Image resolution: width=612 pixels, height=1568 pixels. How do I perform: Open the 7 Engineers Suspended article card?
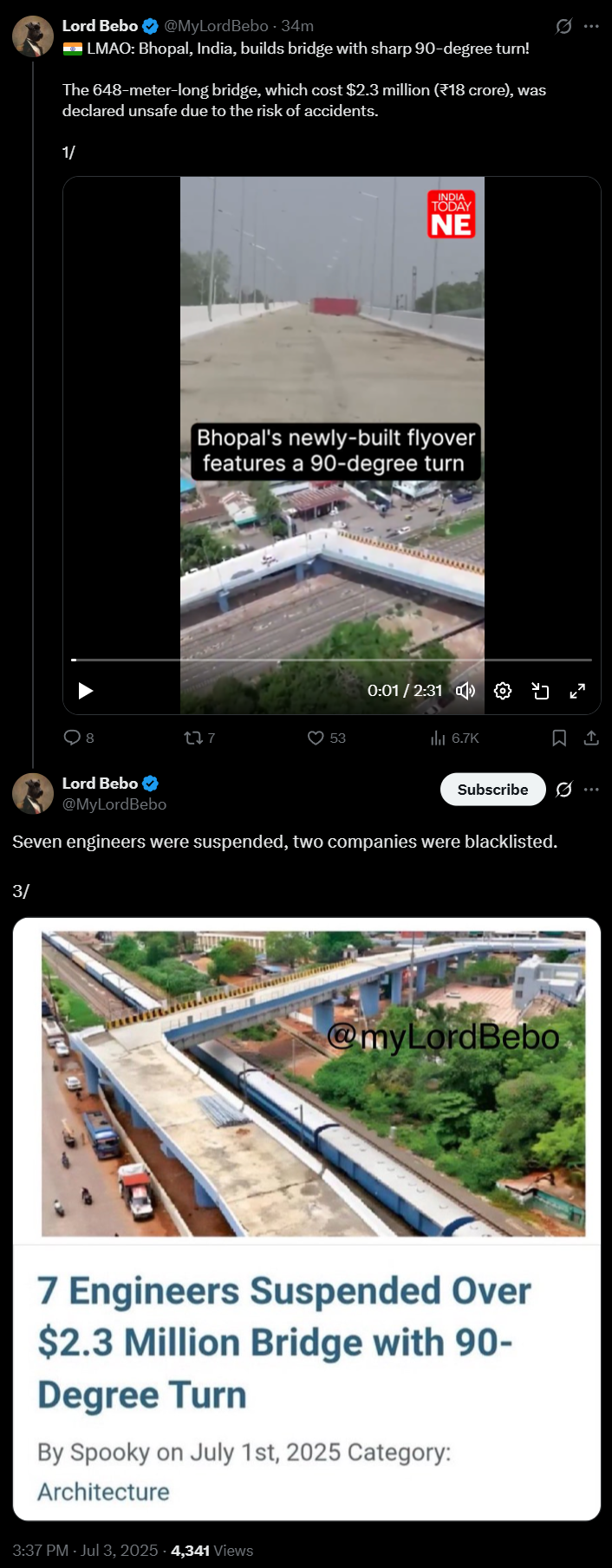click(307, 1219)
